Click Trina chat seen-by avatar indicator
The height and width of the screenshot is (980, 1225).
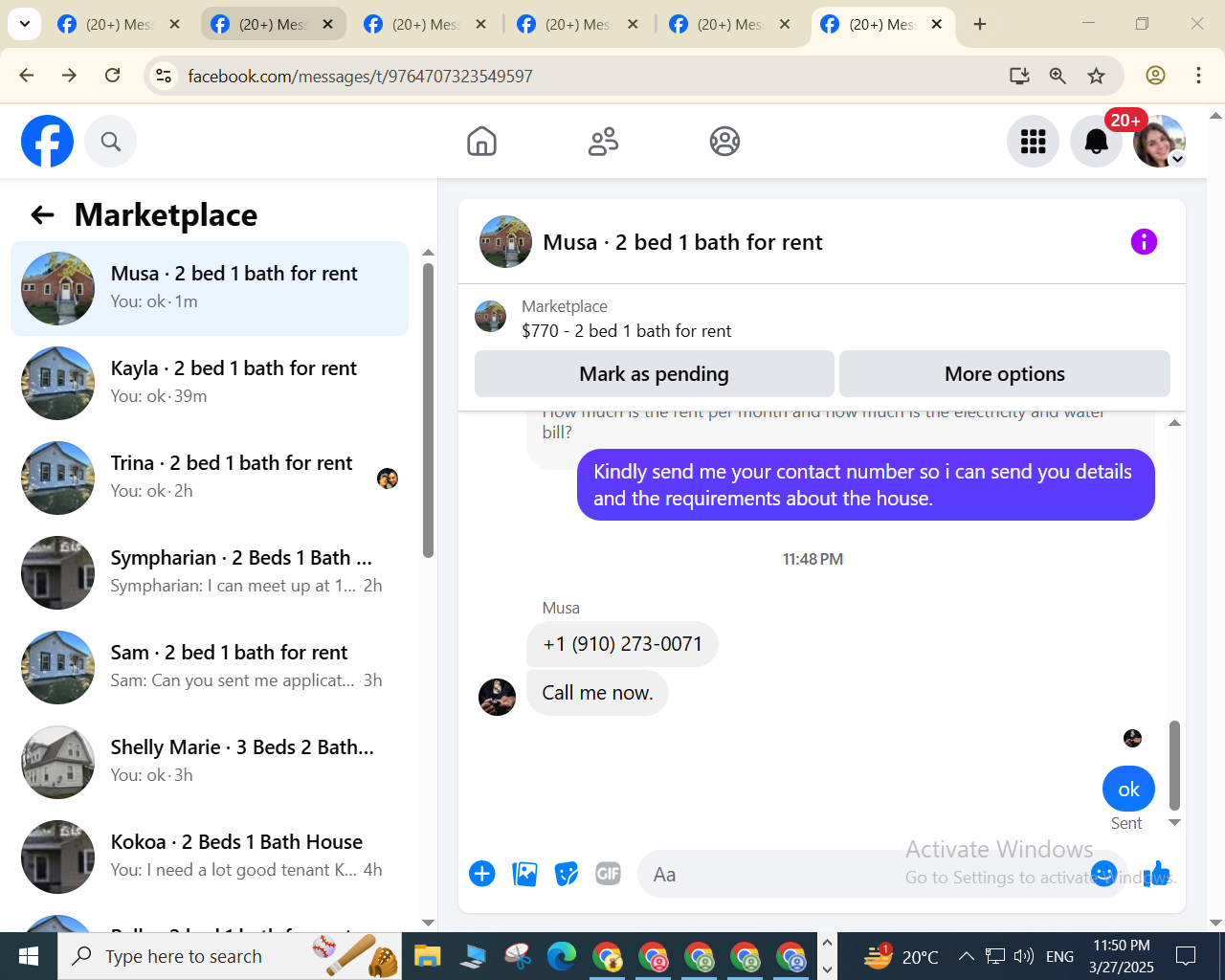(388, 479)
